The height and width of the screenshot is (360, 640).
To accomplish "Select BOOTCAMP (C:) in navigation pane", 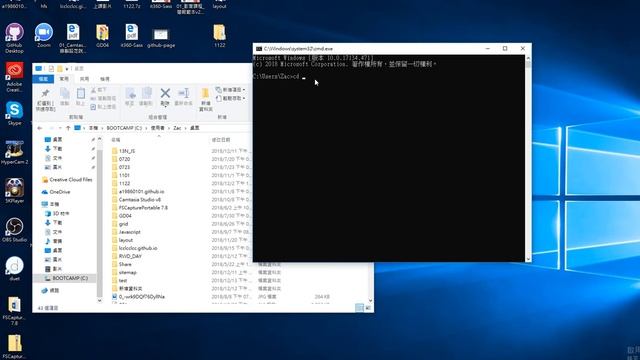I will pyautogui.click(x=65, y=278).
